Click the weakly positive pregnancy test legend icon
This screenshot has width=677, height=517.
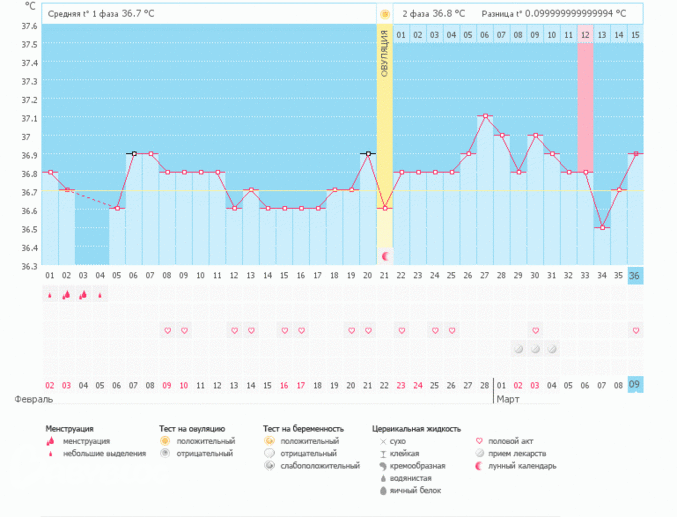pyautogui.click(x=268, y=466)
